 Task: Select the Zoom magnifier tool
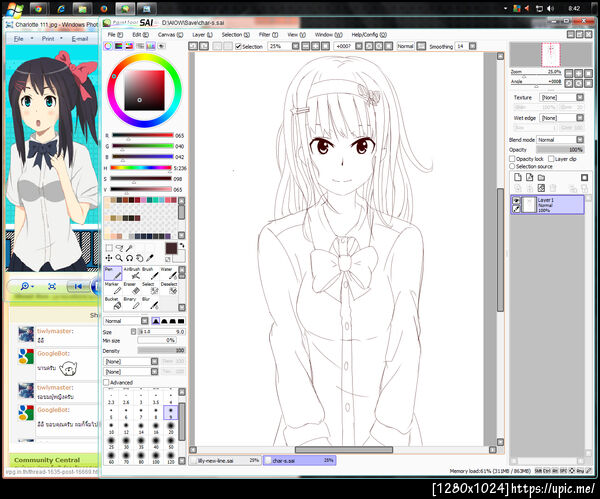pyautogui.click(x=119, y=258)
